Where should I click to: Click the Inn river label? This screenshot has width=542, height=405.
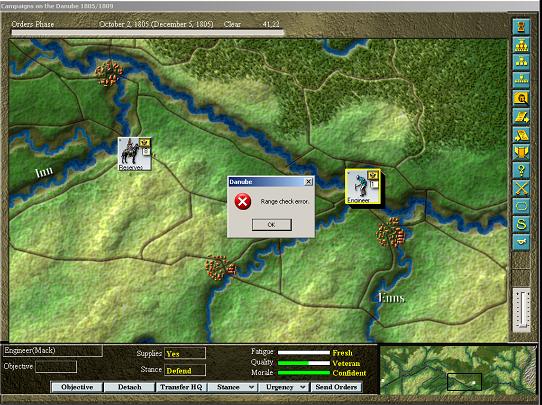[x=44, y=172]
